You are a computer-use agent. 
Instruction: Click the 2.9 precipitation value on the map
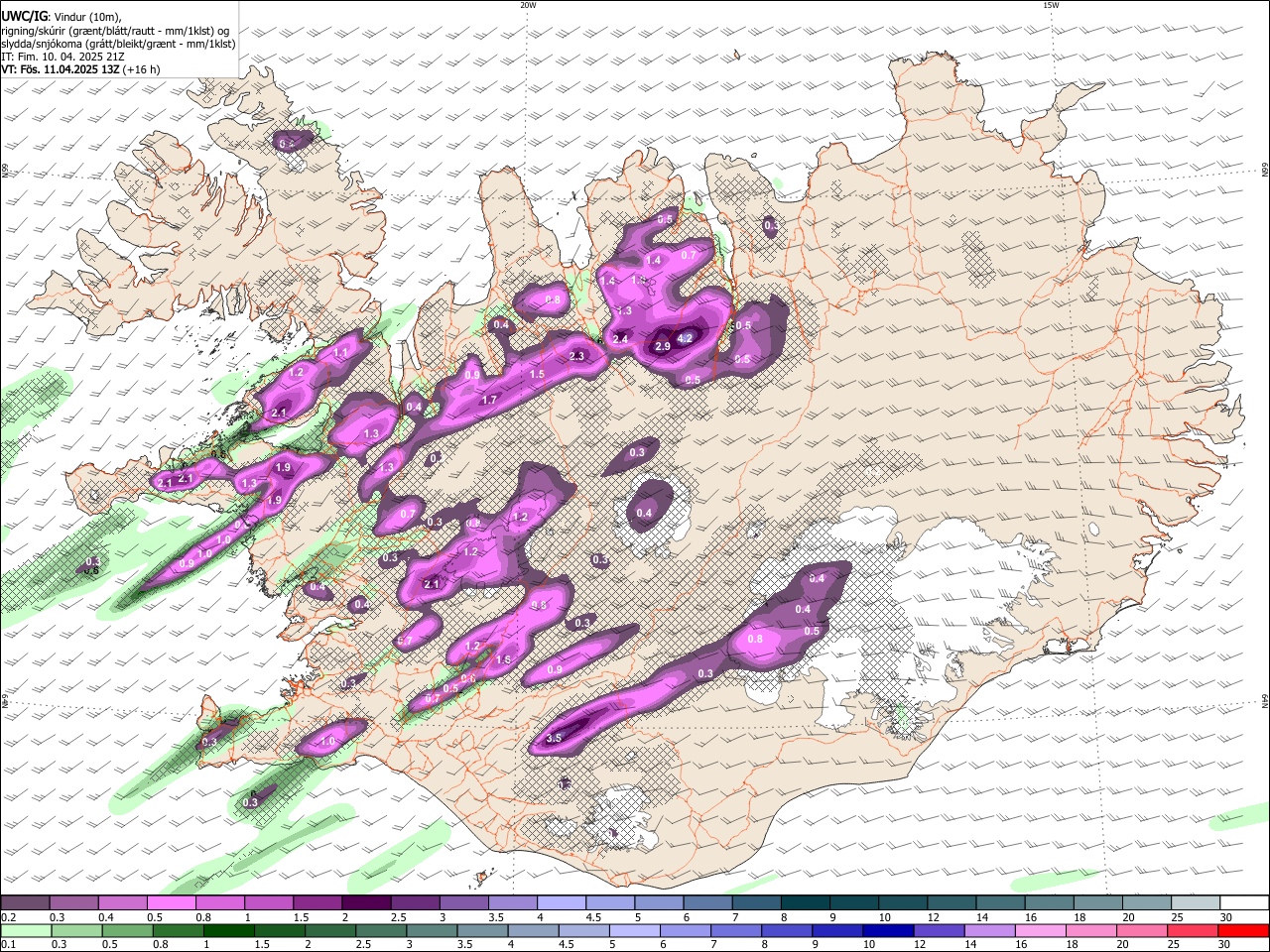(x=663, y=346)
